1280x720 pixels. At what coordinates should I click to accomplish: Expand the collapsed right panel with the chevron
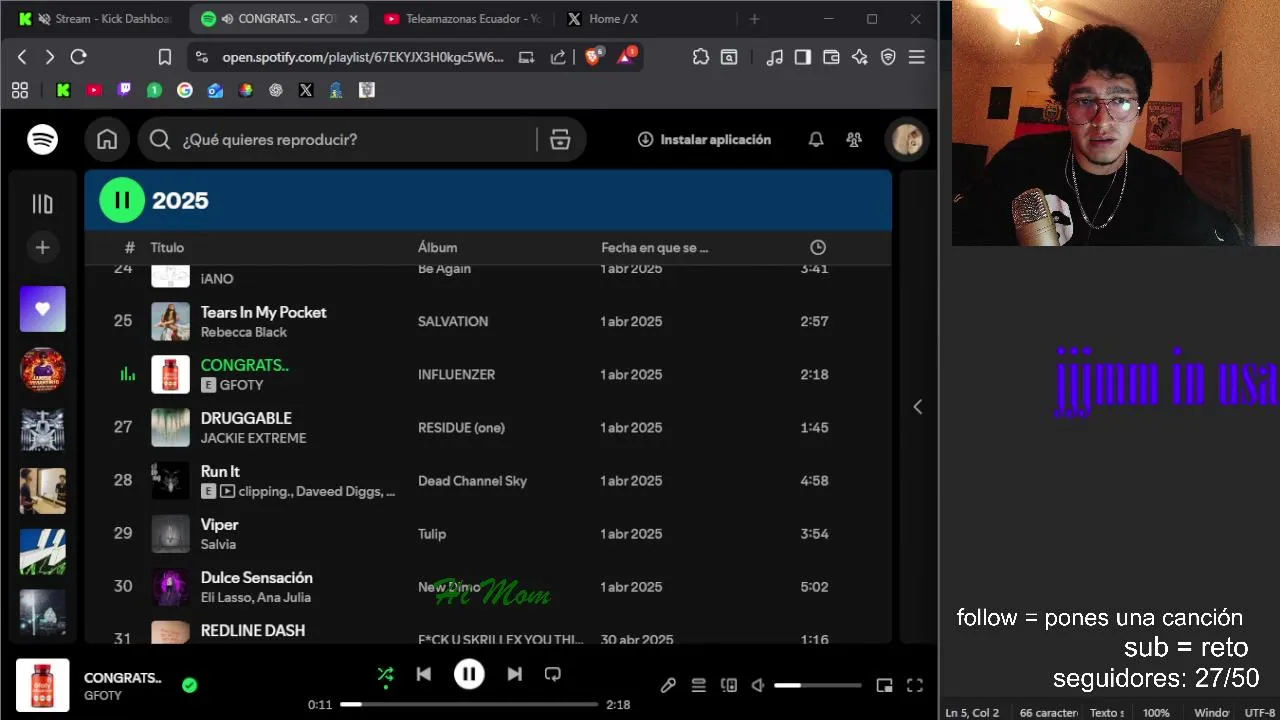(917, 406)
